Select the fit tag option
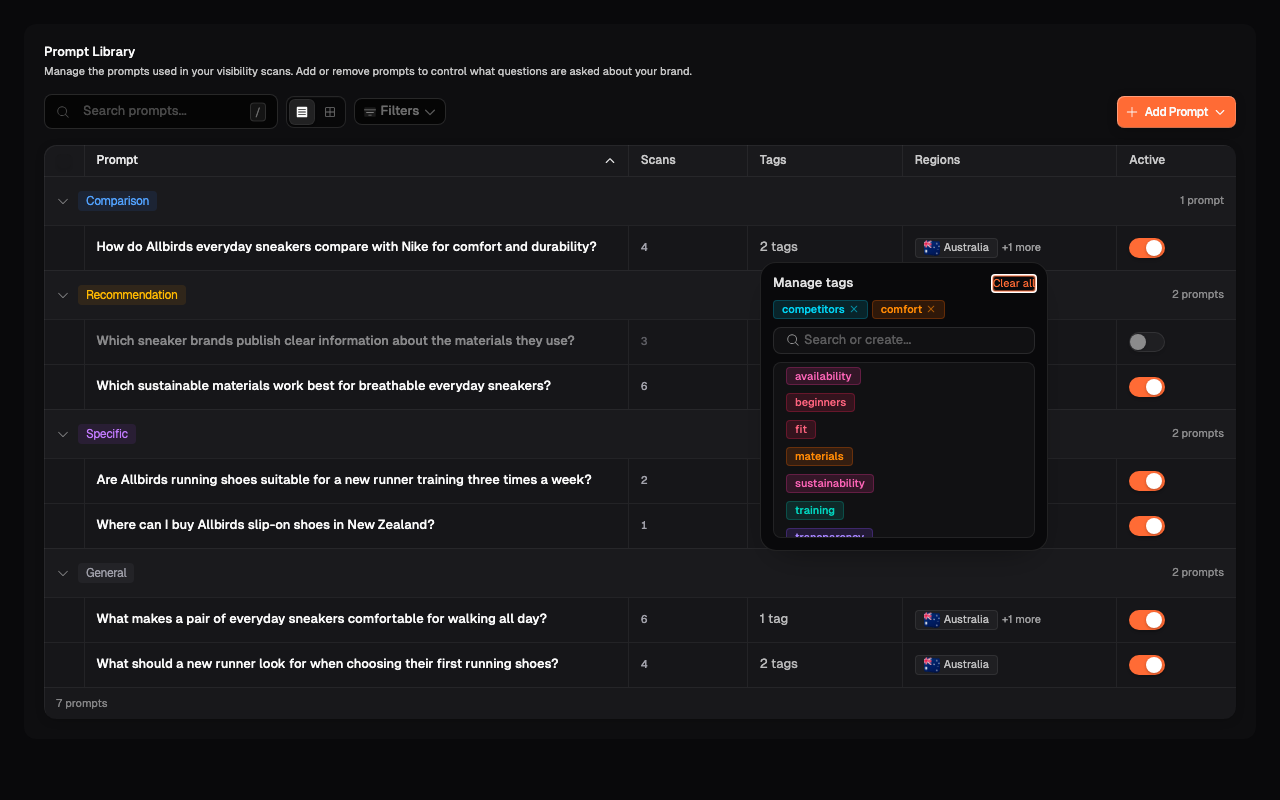The image size is (1280, 800). click(801, 429)
